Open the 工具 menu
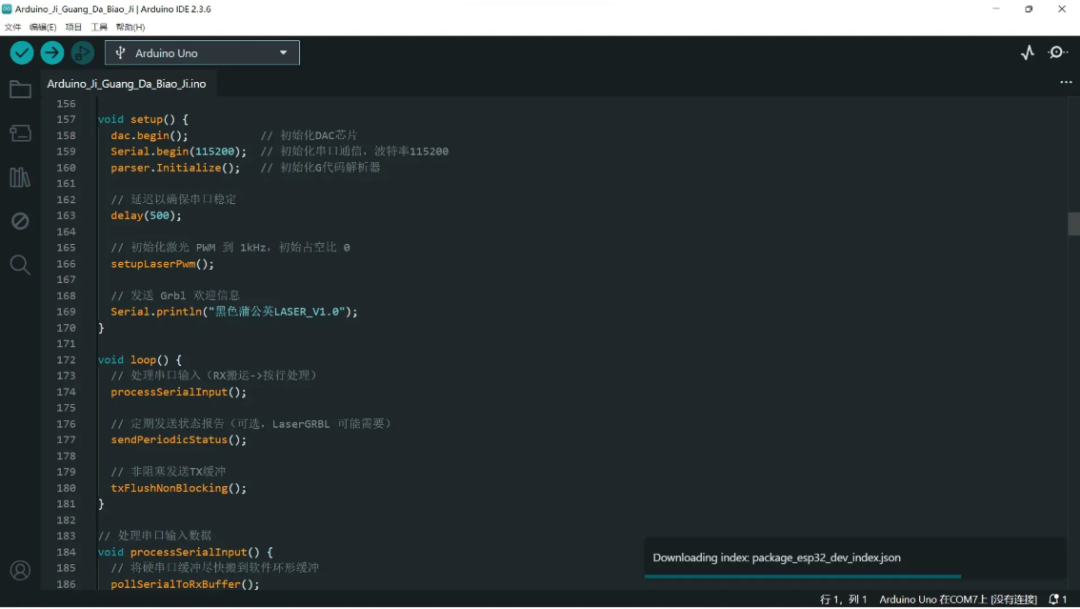Image resolution: width=1080 pixels, height=609 pixels. pyautogui.click(x=99, y=27)
